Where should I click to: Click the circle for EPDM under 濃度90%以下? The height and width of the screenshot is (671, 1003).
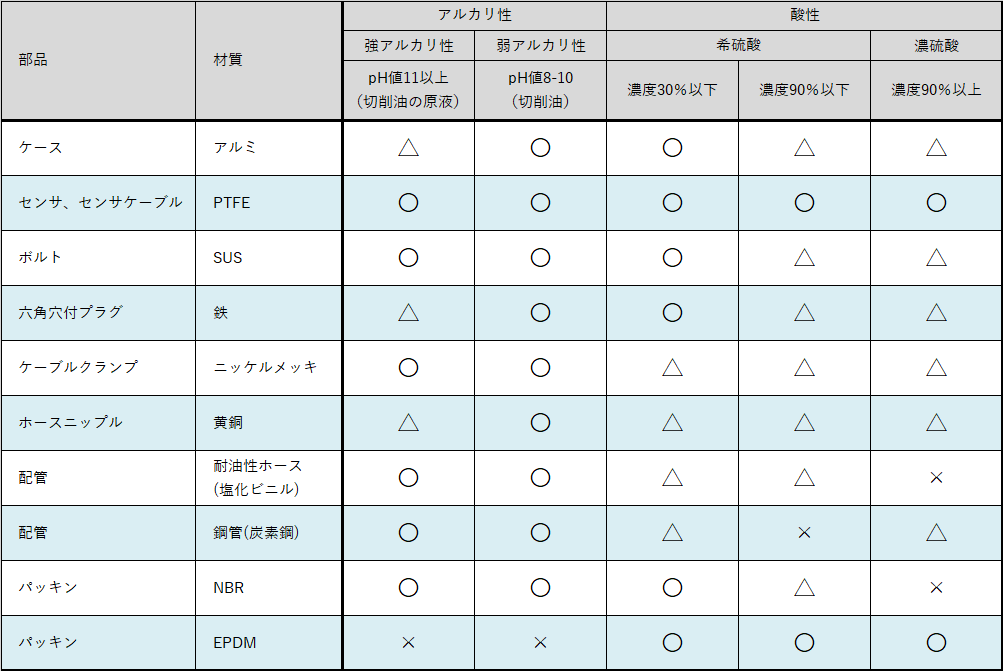pyautogui.click(x=804, y=642)
